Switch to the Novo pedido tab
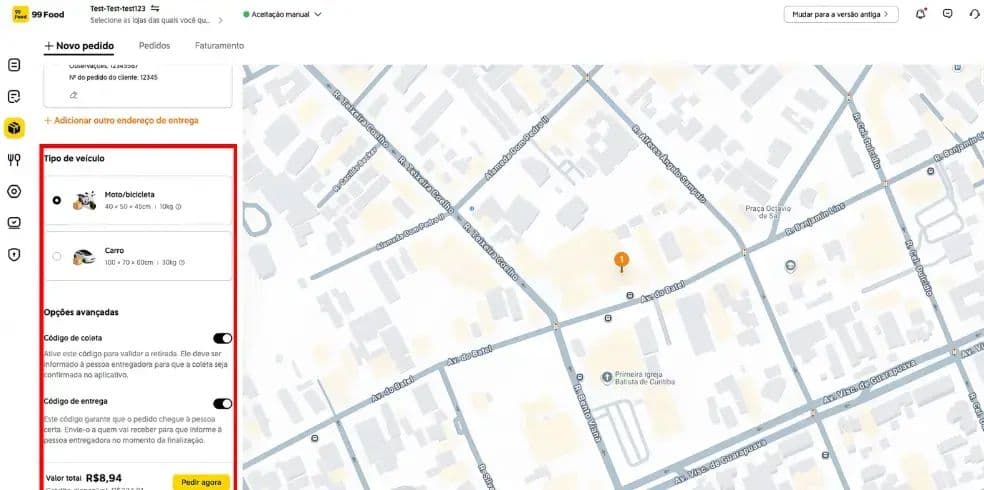Image resolution: width=984 pixels, height=490 pixels. pos(79,46)
